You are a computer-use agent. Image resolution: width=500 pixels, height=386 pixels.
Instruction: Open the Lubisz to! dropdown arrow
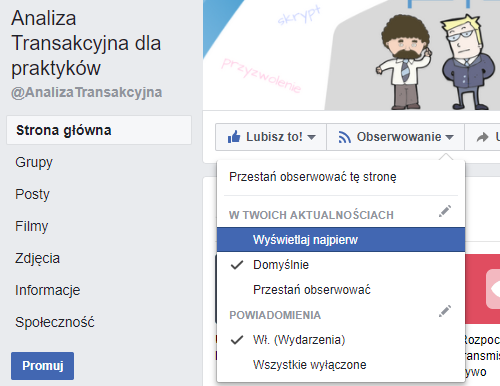(311, 137)
